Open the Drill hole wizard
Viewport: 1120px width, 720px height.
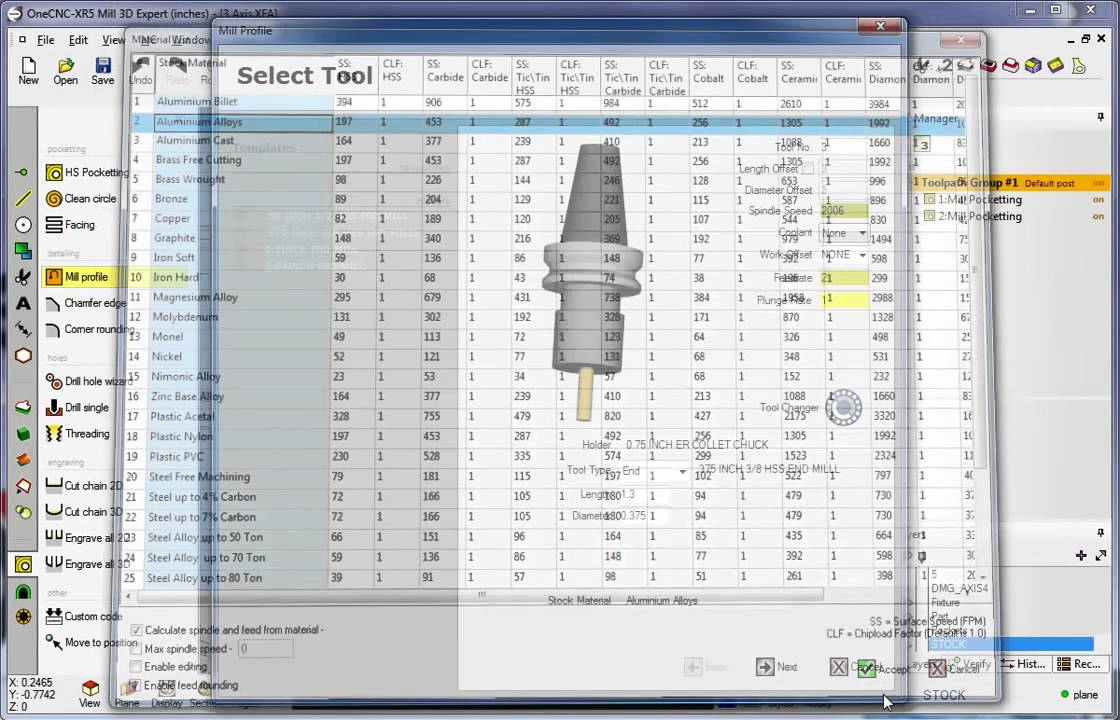pos(89,381)
